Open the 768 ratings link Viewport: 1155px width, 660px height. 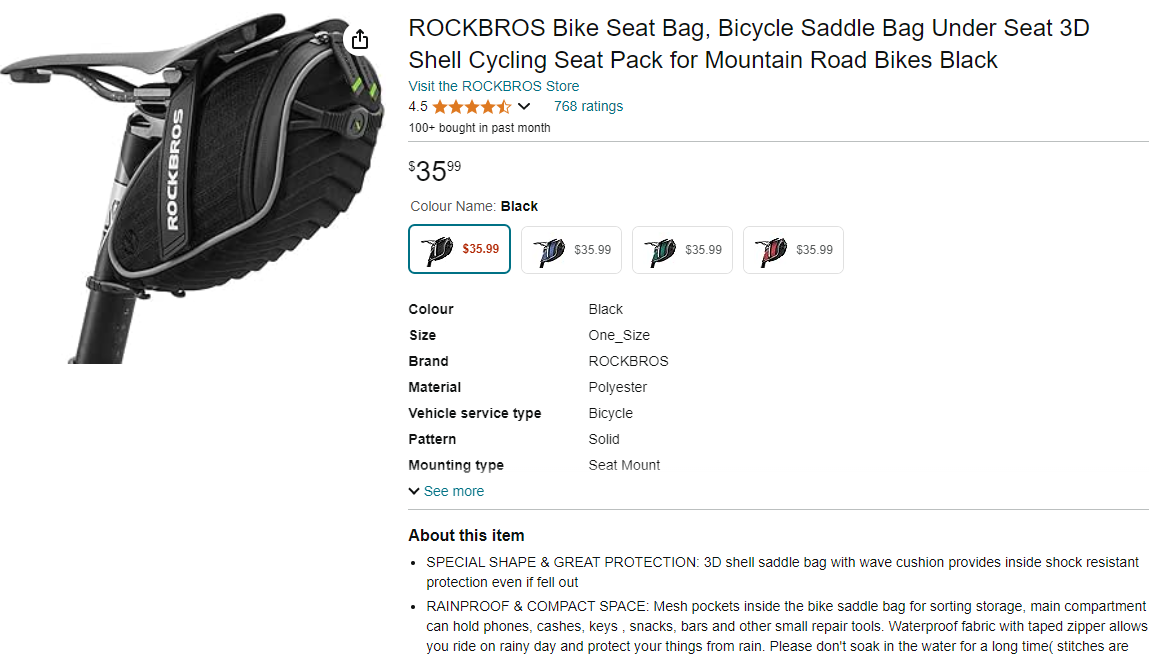pos(588,107)
